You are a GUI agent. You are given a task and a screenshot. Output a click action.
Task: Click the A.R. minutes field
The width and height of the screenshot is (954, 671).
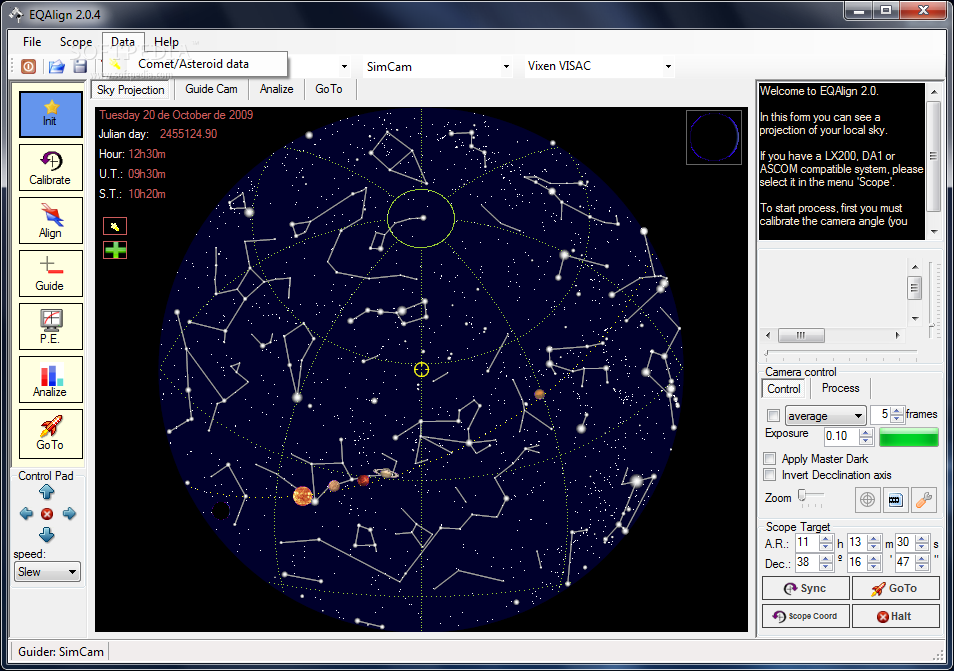tap(857, 543)
